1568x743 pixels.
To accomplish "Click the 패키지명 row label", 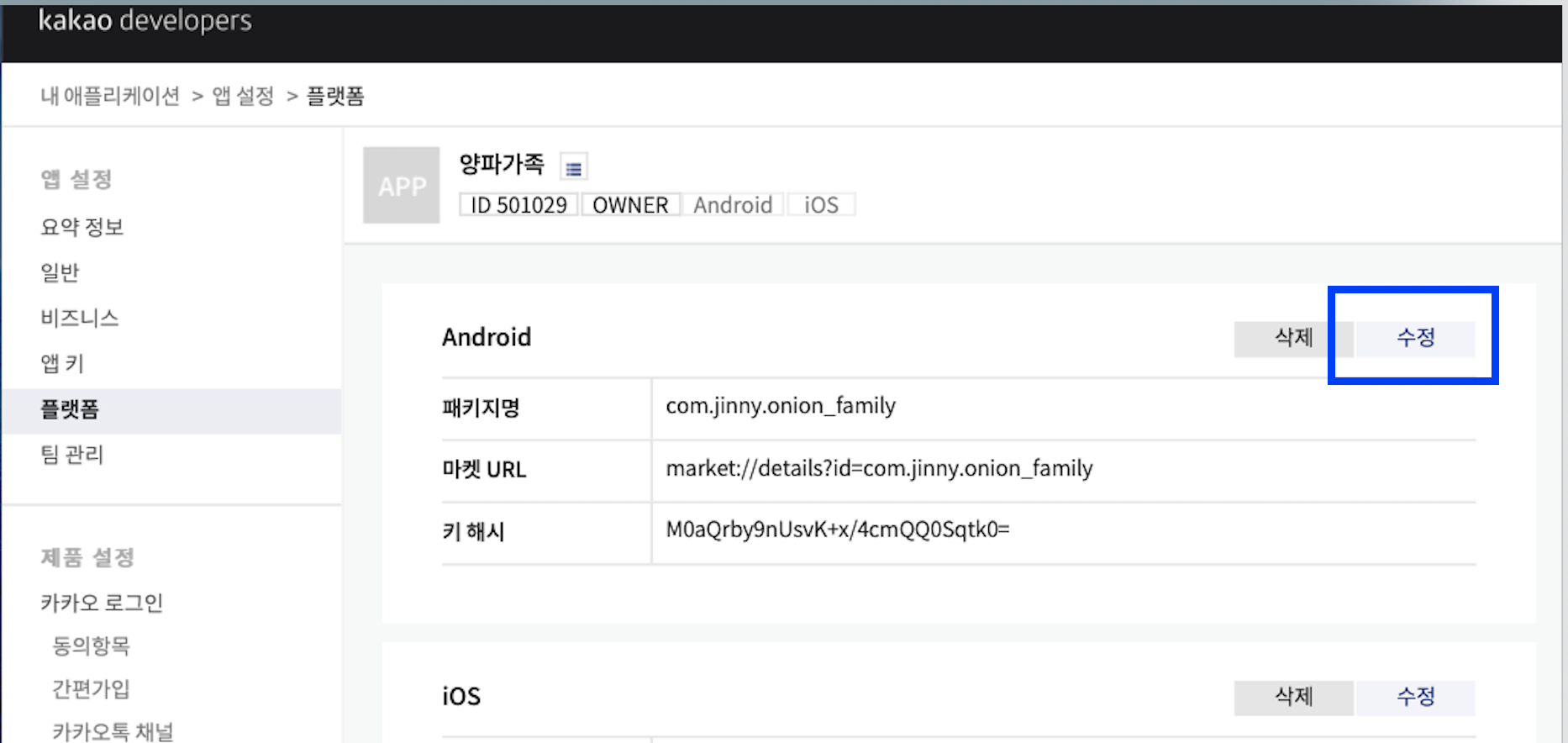I will pos(481,408).
